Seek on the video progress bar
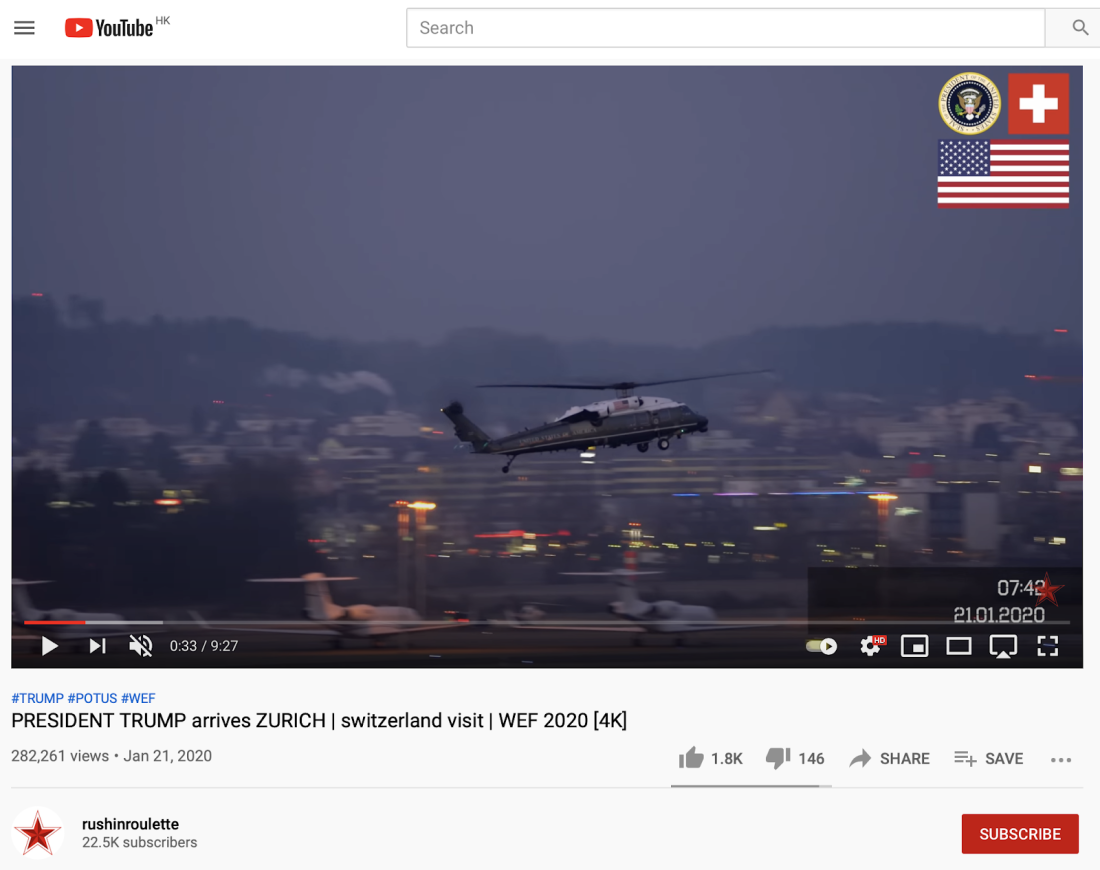The height and width of the screenshot is (870, 1100). [x=546, y=622]
